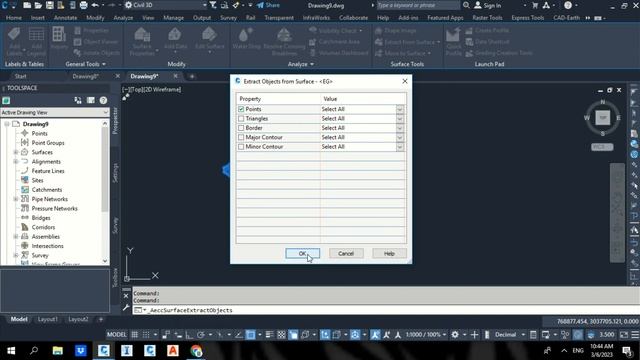Click the search magnifier icon
Image resolution: width=640 pixels, height=360 pixels.
click(466, 5)
